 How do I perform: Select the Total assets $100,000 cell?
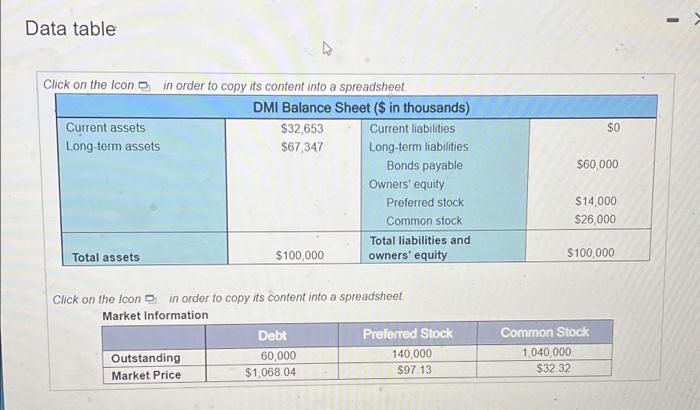click(x=300, y=255)
